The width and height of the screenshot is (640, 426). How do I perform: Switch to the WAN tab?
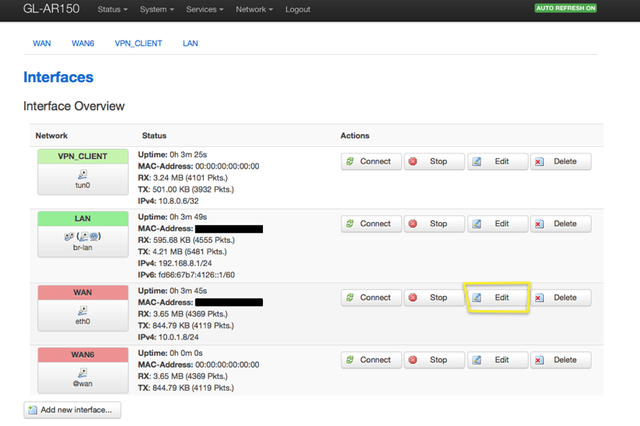(x=42, y=43)
